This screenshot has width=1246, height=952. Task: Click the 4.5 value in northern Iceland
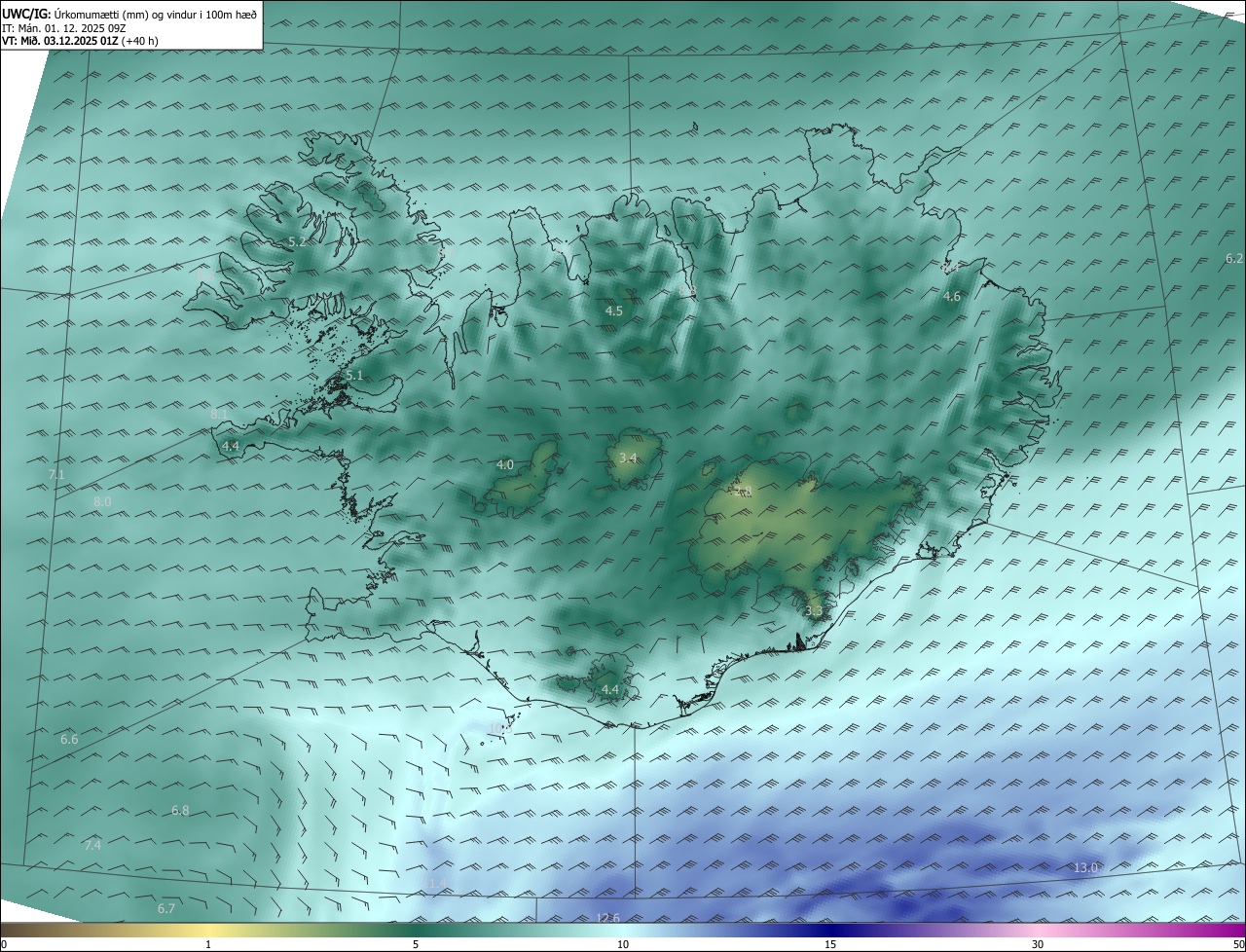point(613,311)
